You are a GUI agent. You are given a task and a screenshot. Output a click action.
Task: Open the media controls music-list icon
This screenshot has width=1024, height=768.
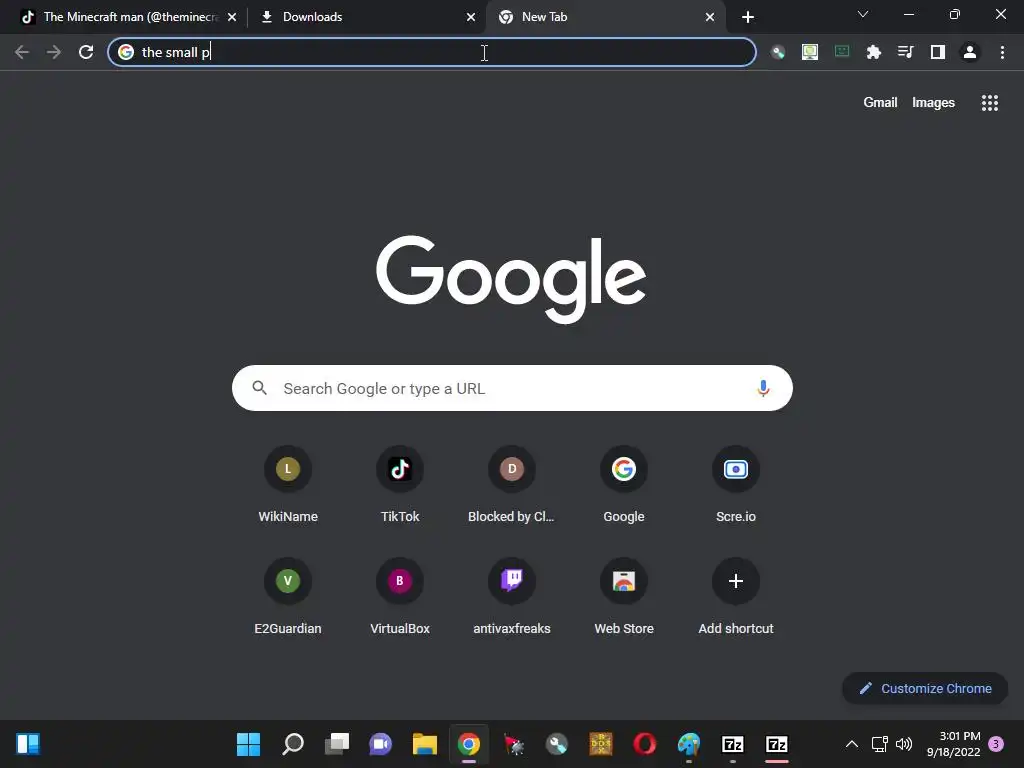click(x=906, y=52)
